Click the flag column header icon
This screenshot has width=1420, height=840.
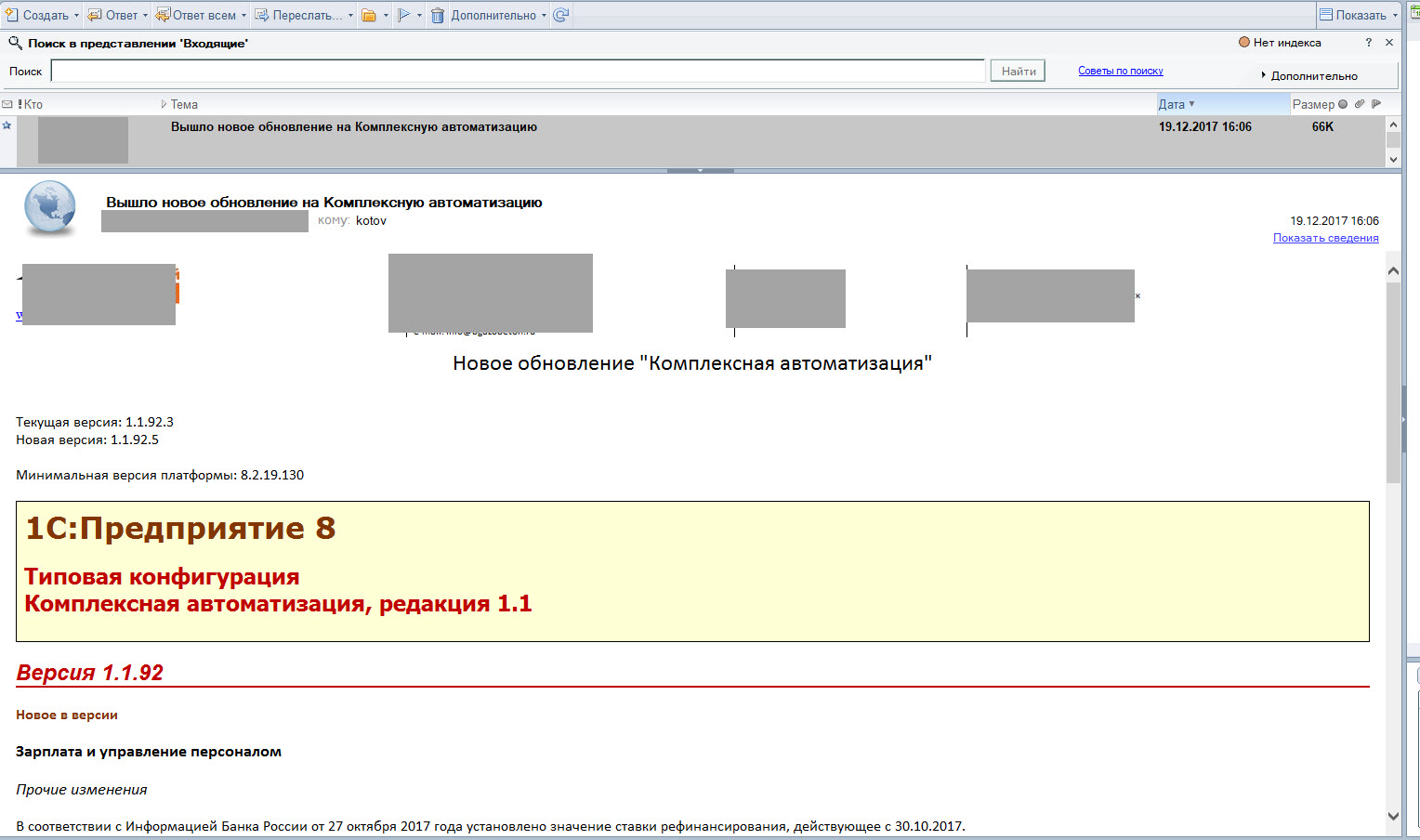[x=1376, y=104]
